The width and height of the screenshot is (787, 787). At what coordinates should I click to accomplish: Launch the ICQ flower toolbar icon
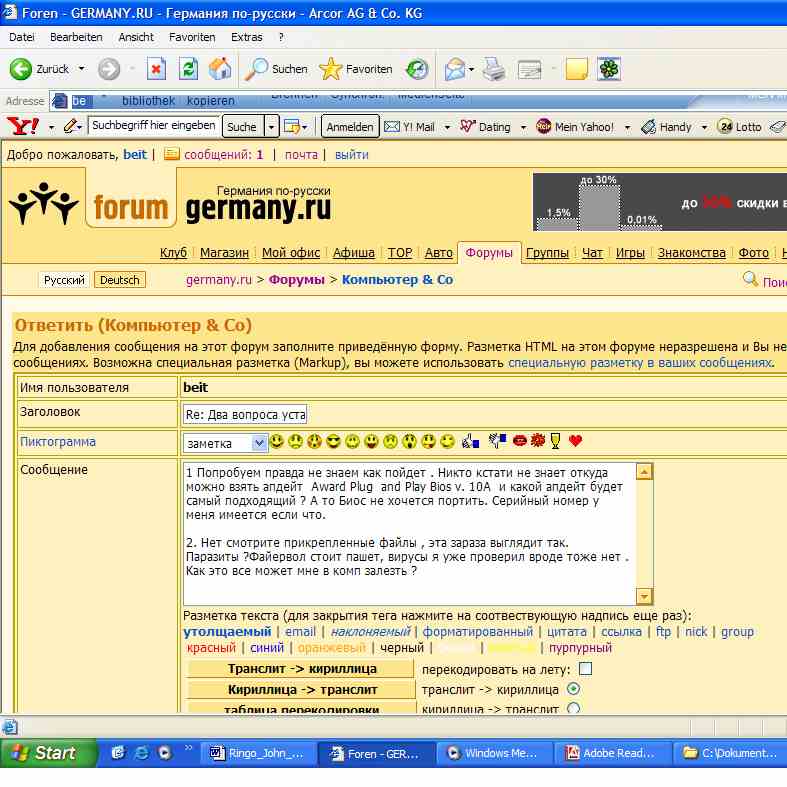click(609, 69)
